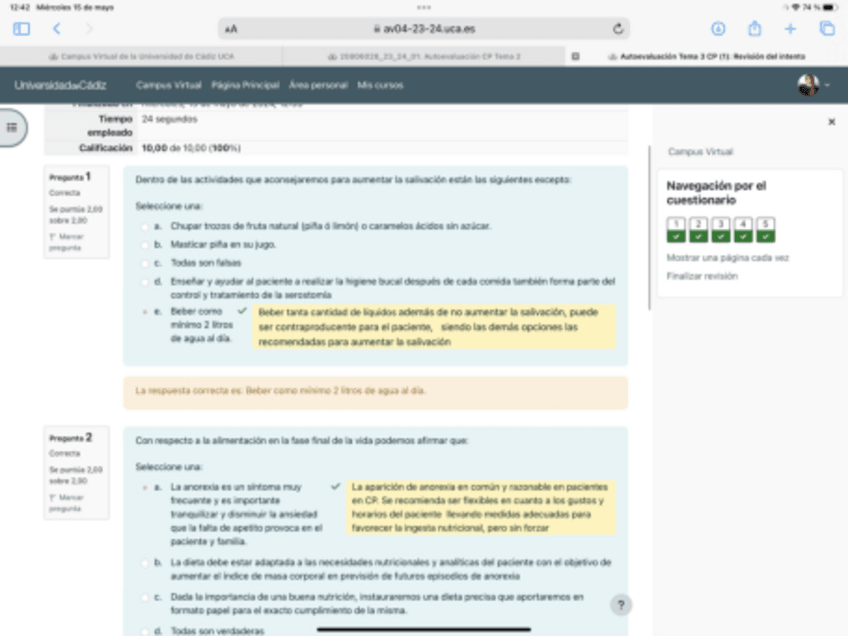This screenshot has width=848, height=636.
Task: Click the Campus Virtual drawer heading
Action: (700, 152)
